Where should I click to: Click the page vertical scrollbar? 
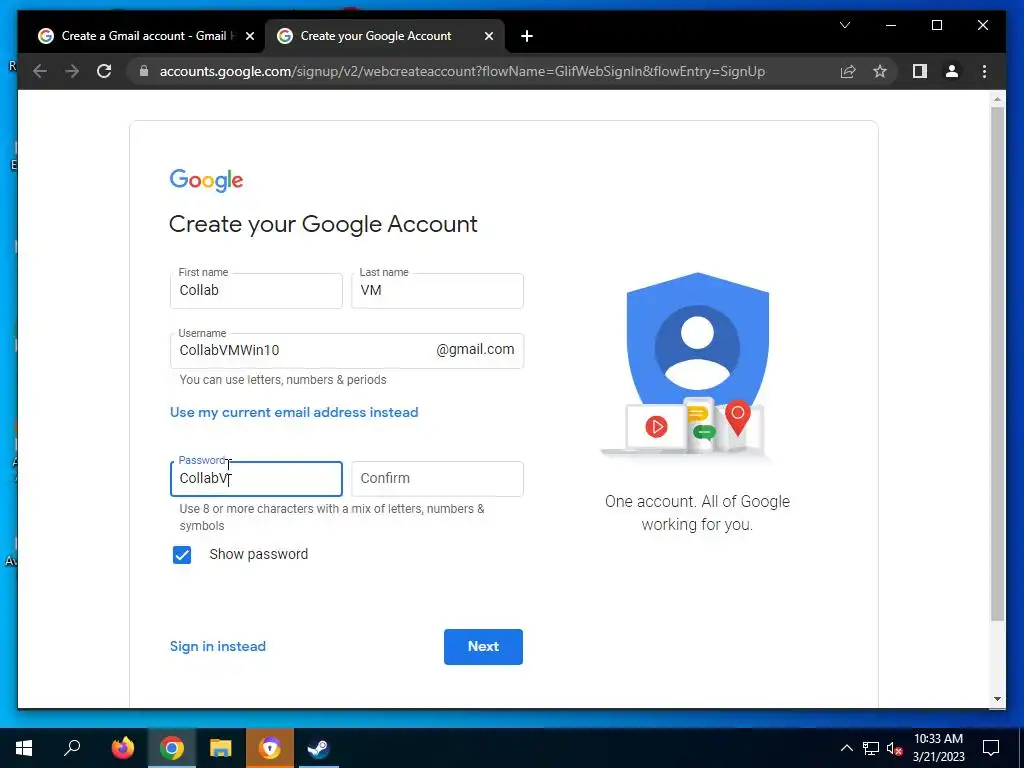click(x=997, y=364)
